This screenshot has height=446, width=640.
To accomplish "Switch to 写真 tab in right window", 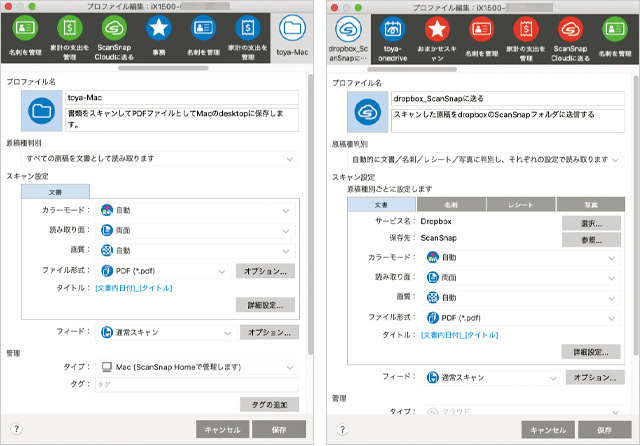I will 591,204.
